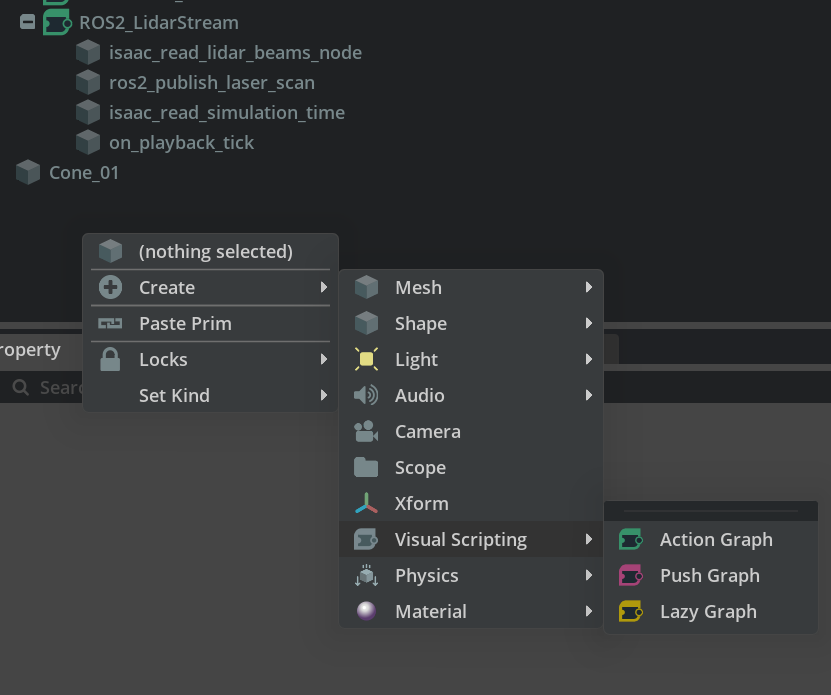The height and width of the screenshot is (695, 831).
Task: Select the on_playback_tick node
Action: click(x=181, y=143)
